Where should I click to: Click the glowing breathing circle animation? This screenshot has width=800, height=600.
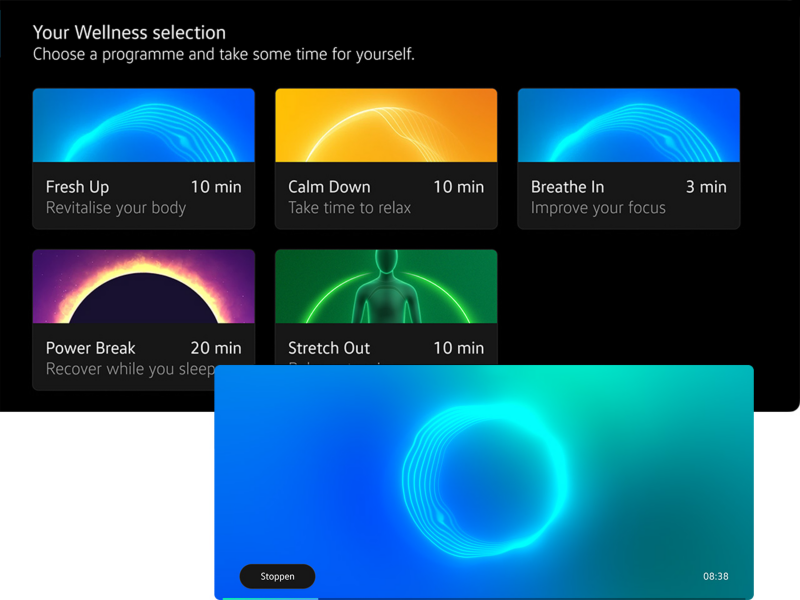pyautogui.click(x=485, y=480)
